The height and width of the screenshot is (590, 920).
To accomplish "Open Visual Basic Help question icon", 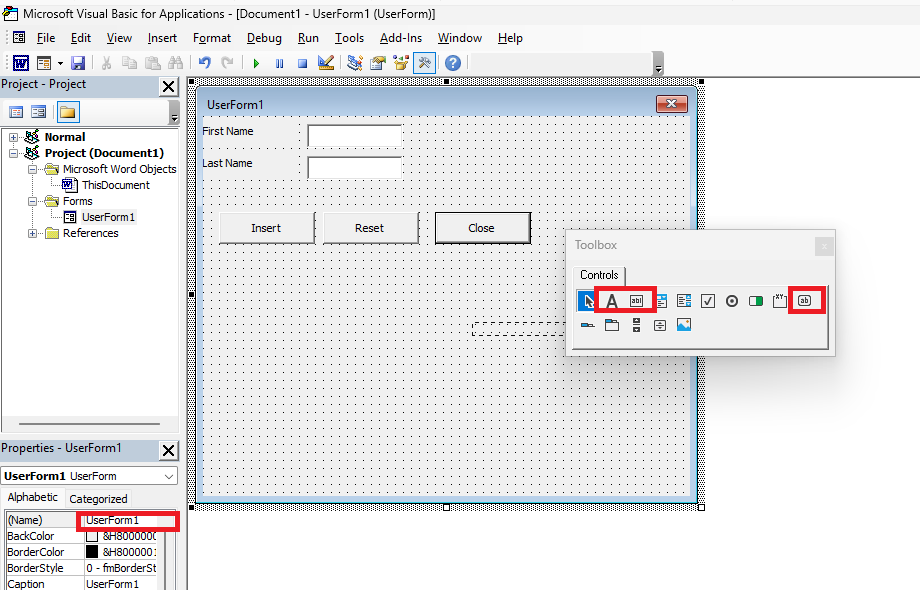I will pos(453,63).
